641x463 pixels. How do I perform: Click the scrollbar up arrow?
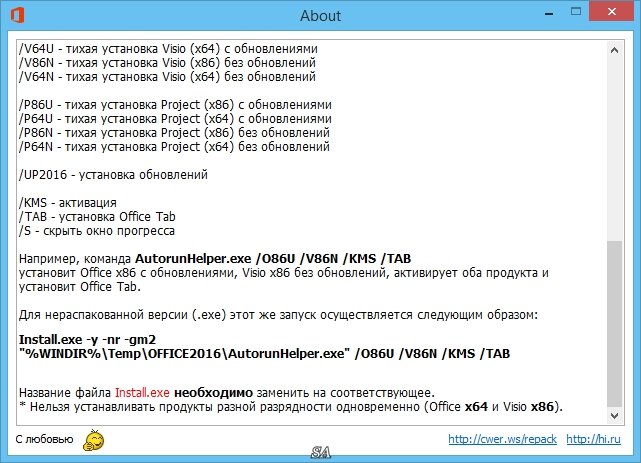614,50
